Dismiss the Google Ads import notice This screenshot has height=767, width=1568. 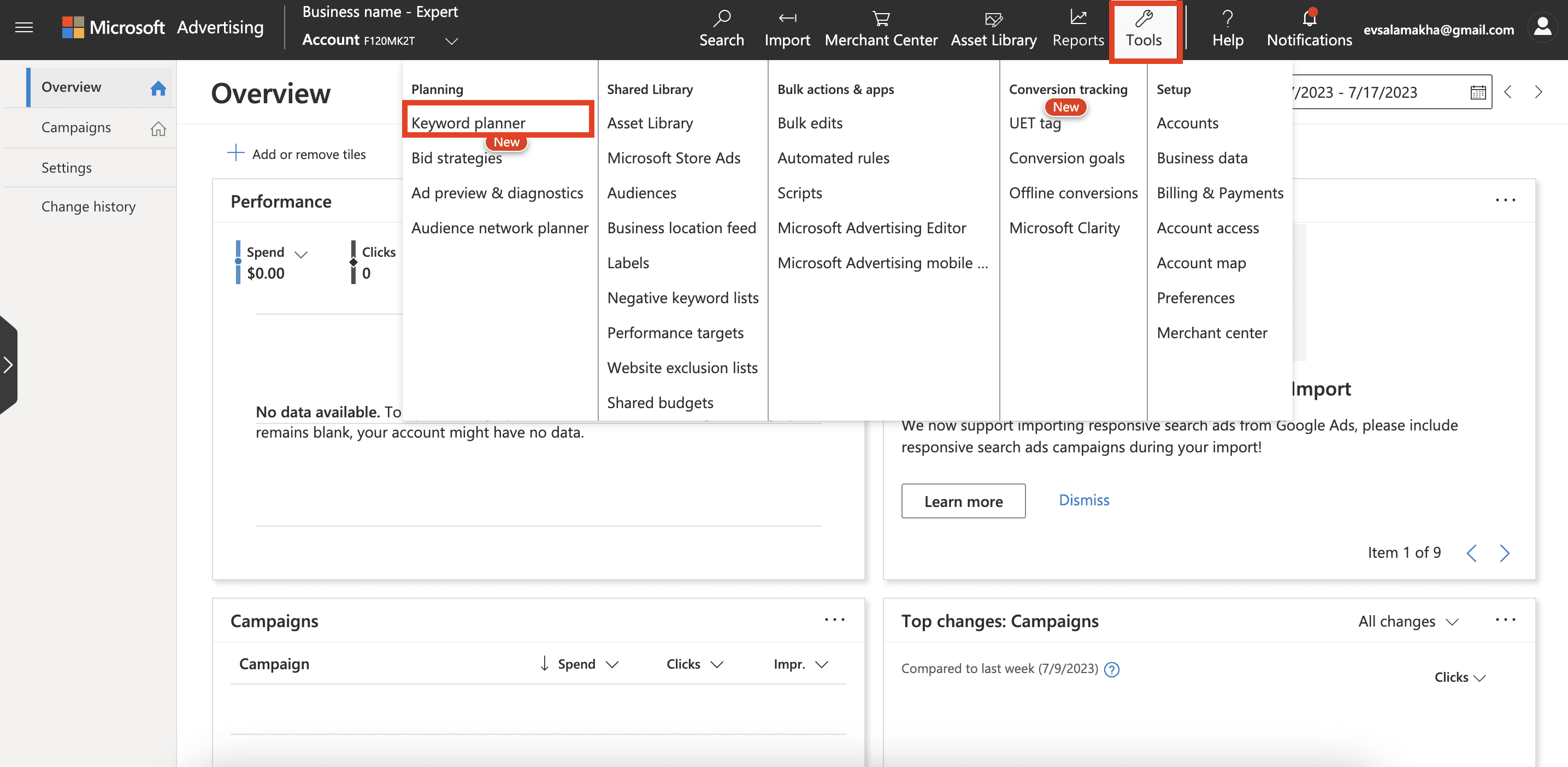point(1083,500)
